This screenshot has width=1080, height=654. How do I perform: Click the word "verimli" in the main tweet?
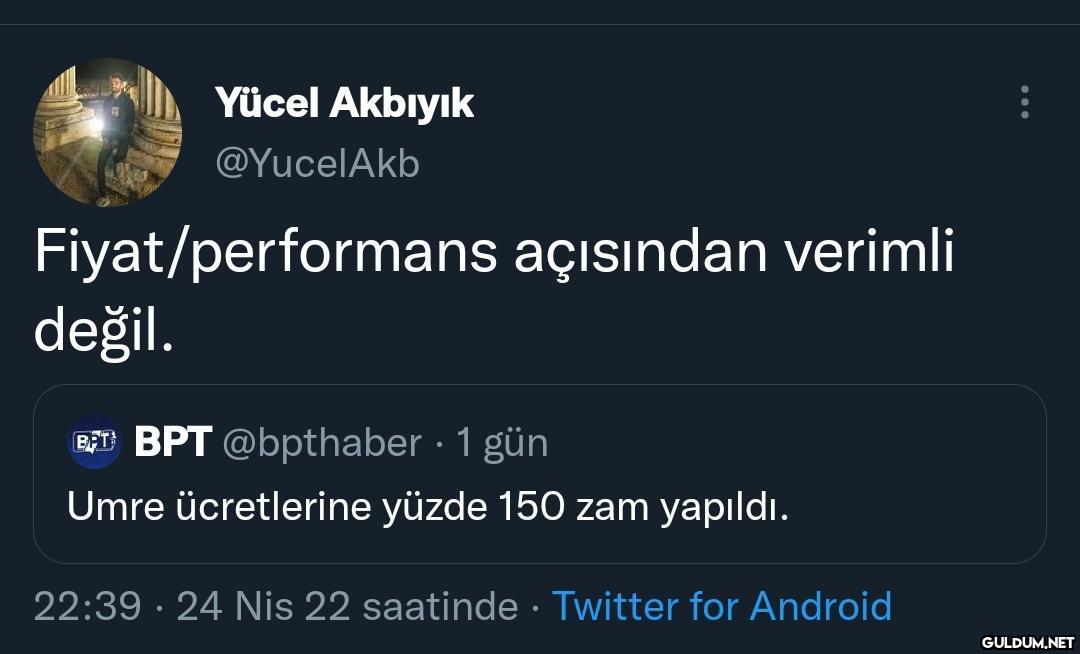(x=867, y=254)
